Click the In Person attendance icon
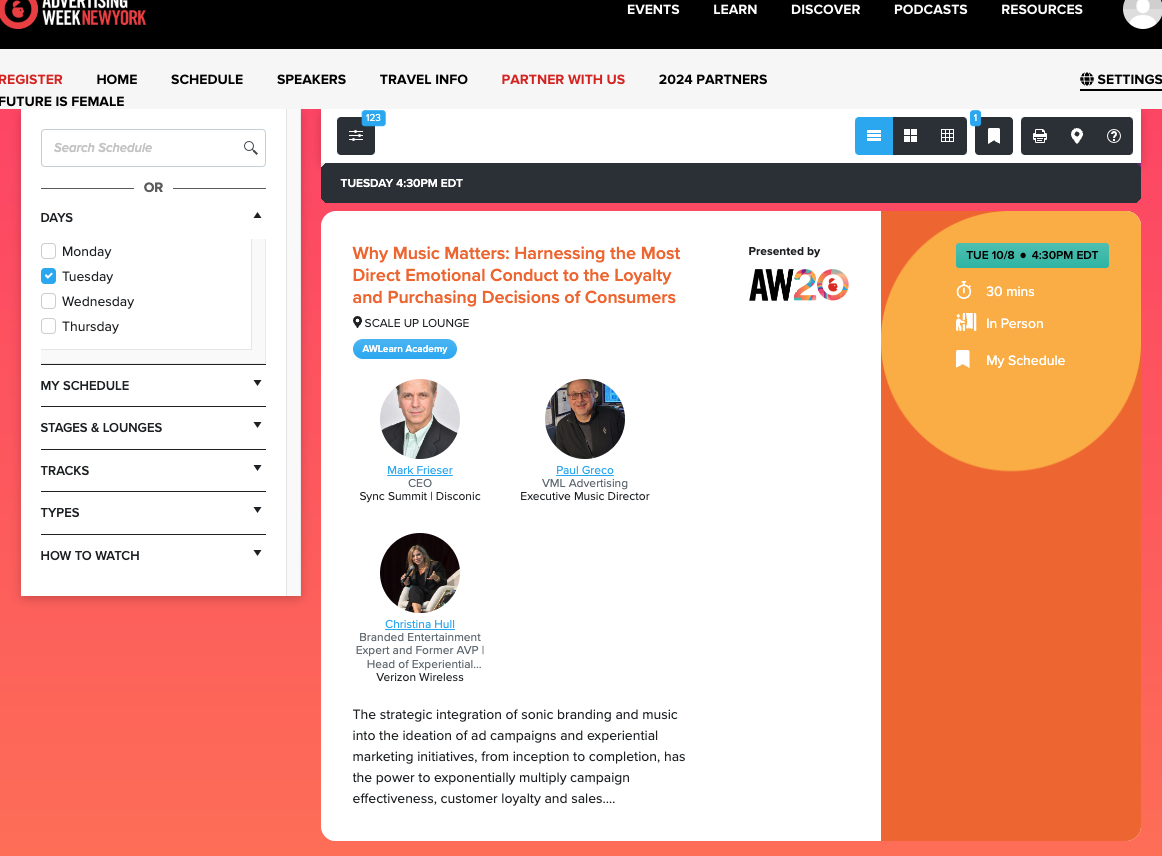 (966, 322)
